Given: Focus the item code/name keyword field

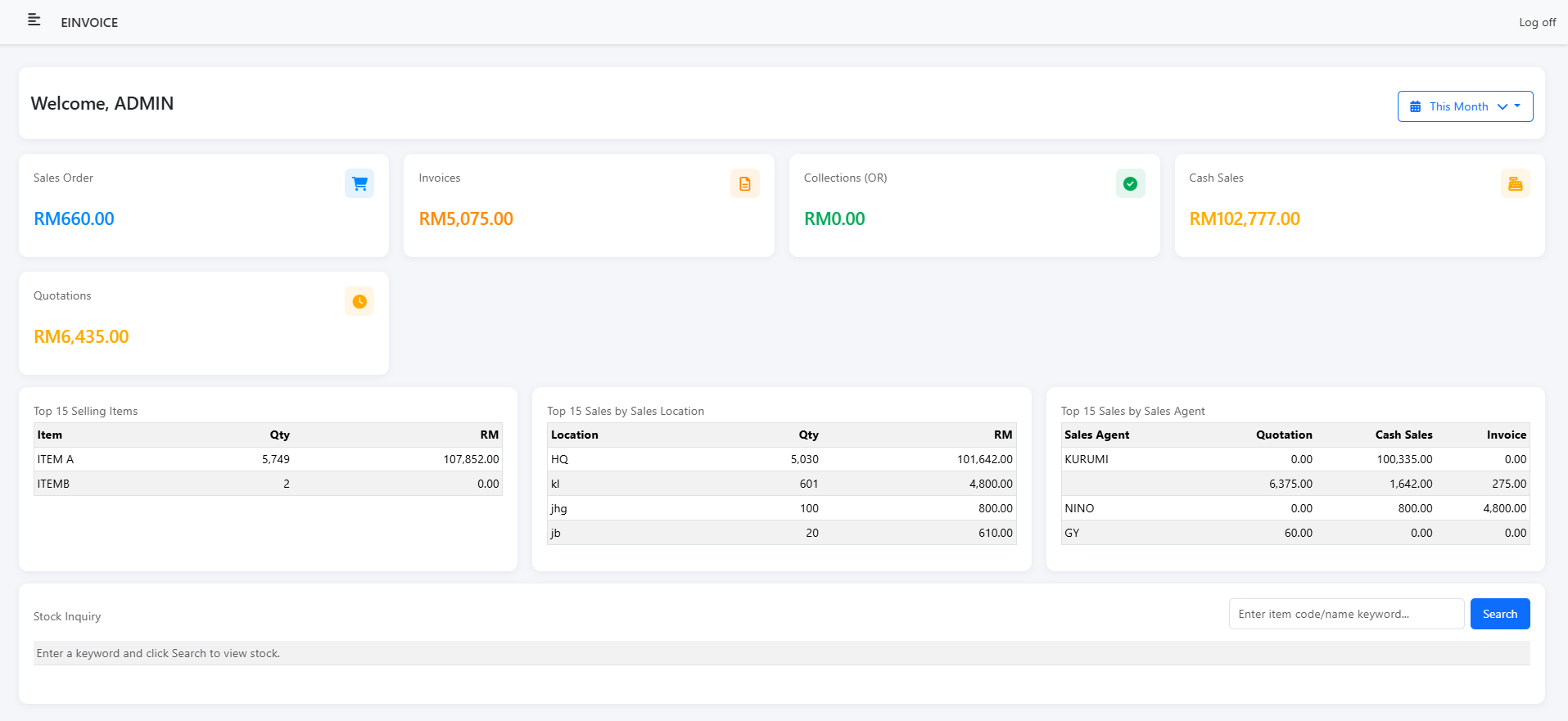Looking at the screenshot, I should click(1345, 614).
